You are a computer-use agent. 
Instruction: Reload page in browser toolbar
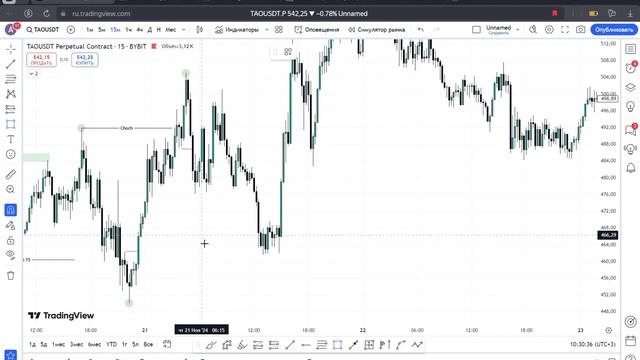coord(47,13)
